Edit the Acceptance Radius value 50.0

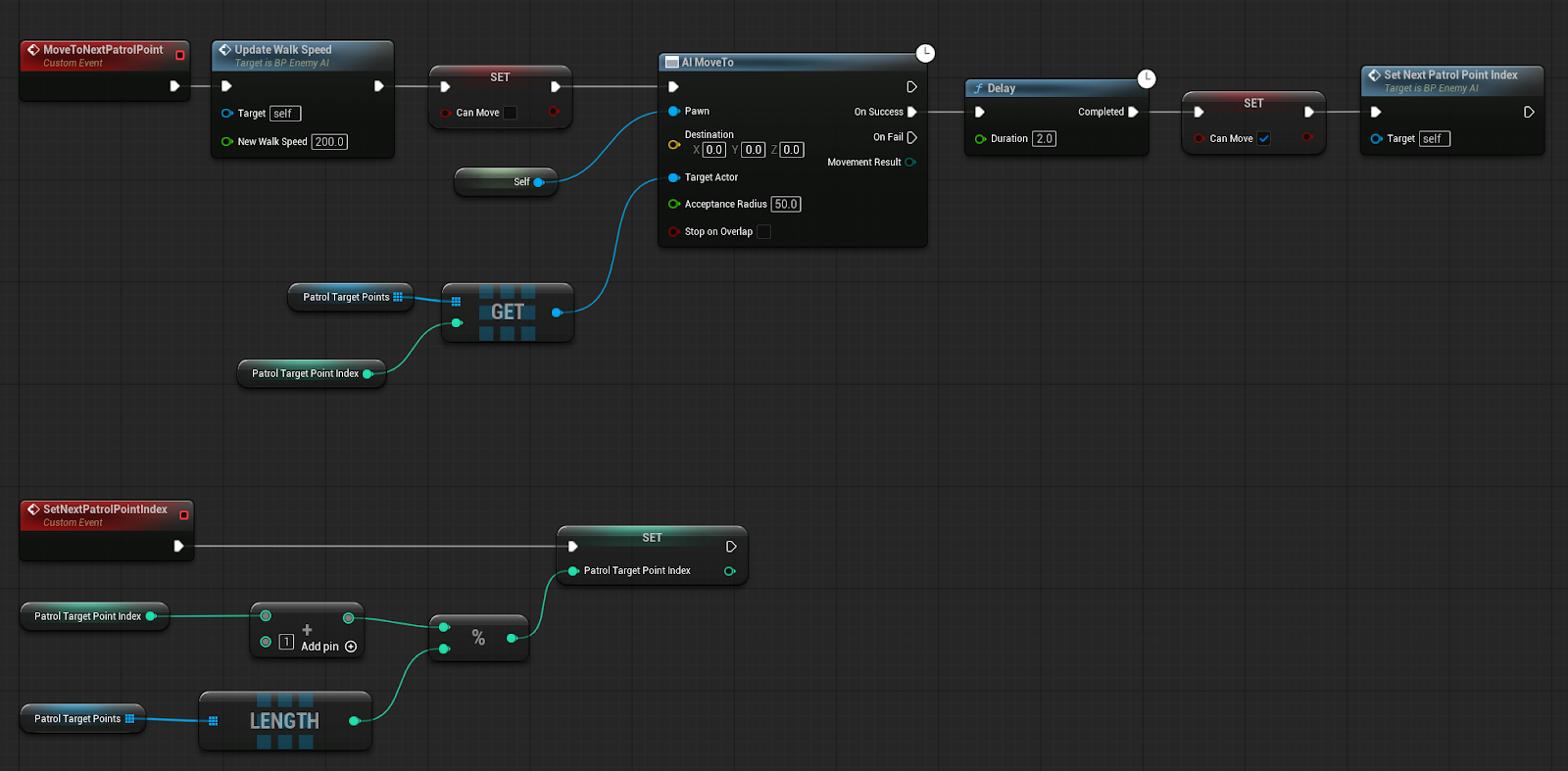click(786, 205)
